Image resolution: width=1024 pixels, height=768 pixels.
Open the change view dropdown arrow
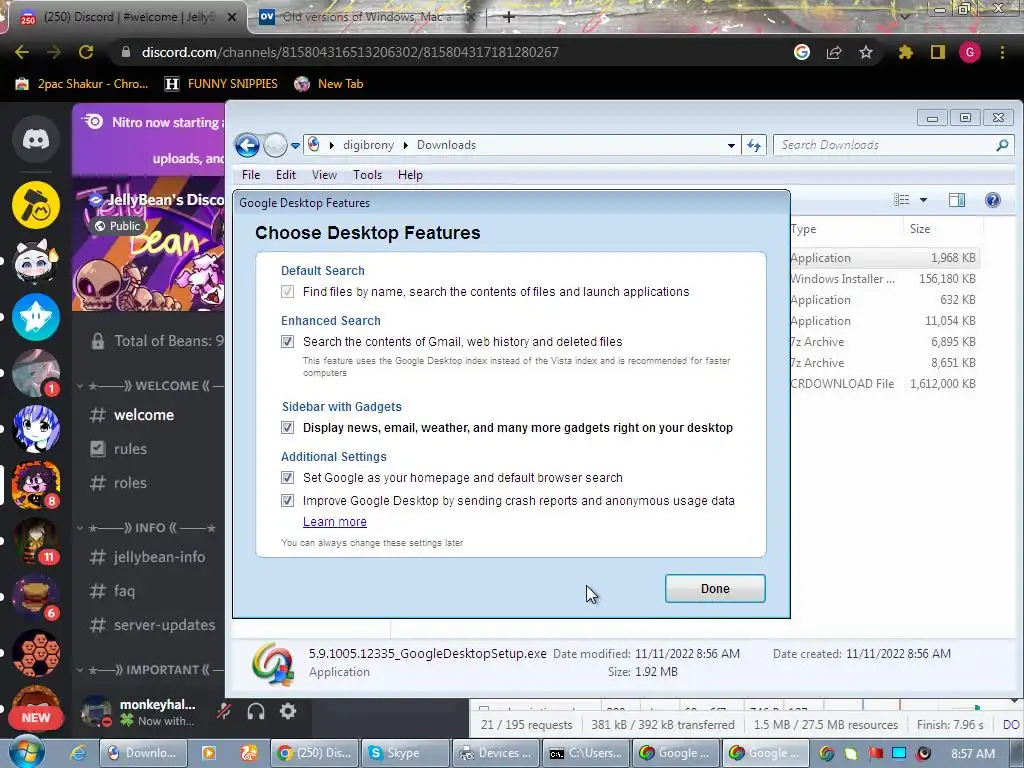[923, 200]
